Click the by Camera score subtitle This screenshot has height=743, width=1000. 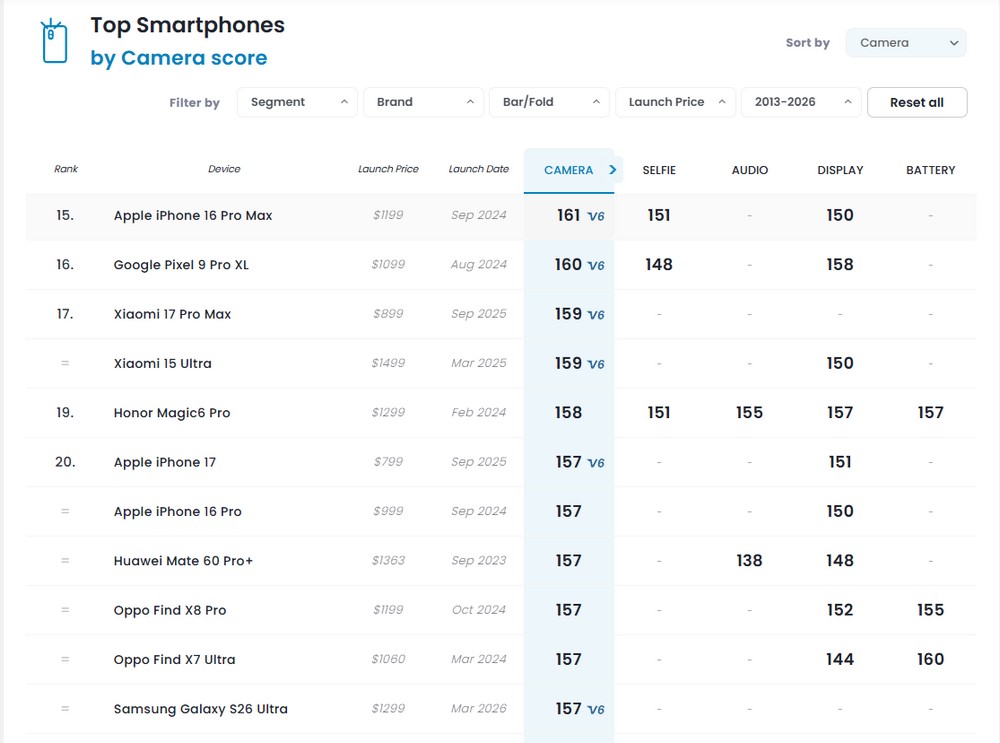[x=179, y=58]
